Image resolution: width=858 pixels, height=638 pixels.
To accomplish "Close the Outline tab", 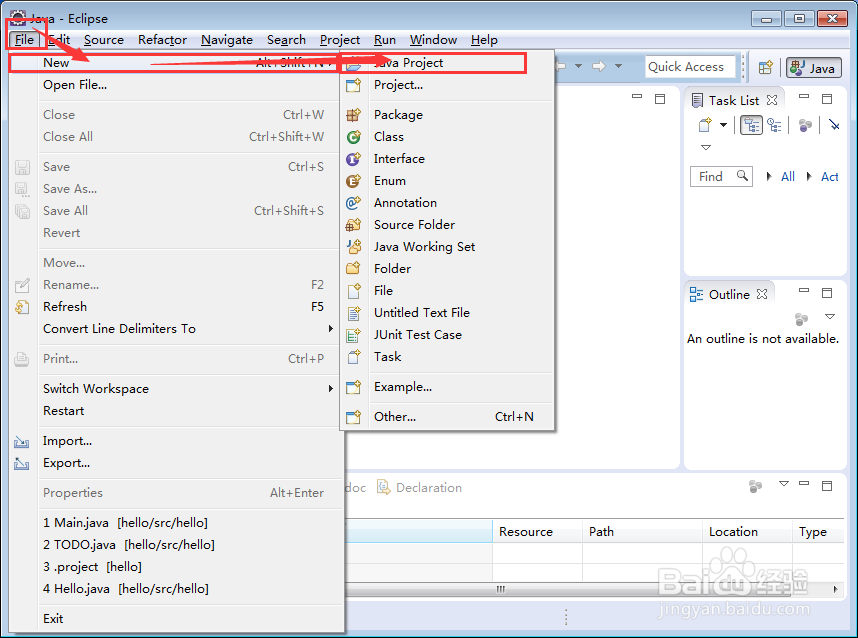I will (762, 294).
